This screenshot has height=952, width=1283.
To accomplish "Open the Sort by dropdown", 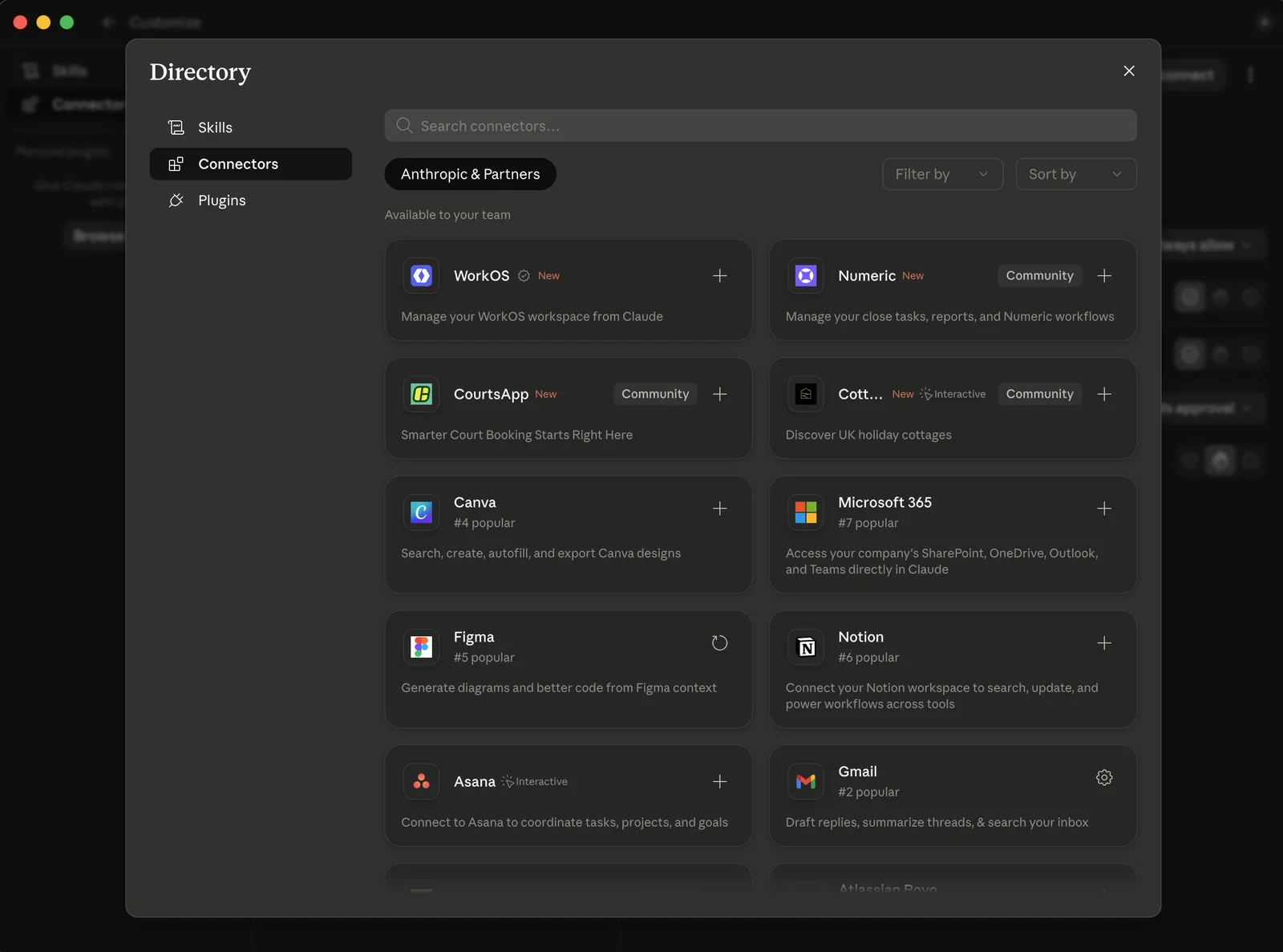I will pyautogui.click(x=1075, y=174).
